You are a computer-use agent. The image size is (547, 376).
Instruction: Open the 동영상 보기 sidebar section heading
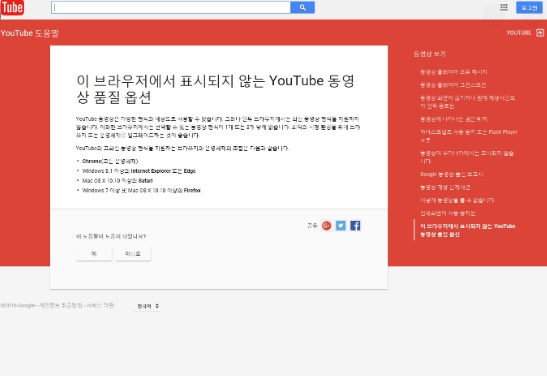click(x=429, y=54)
